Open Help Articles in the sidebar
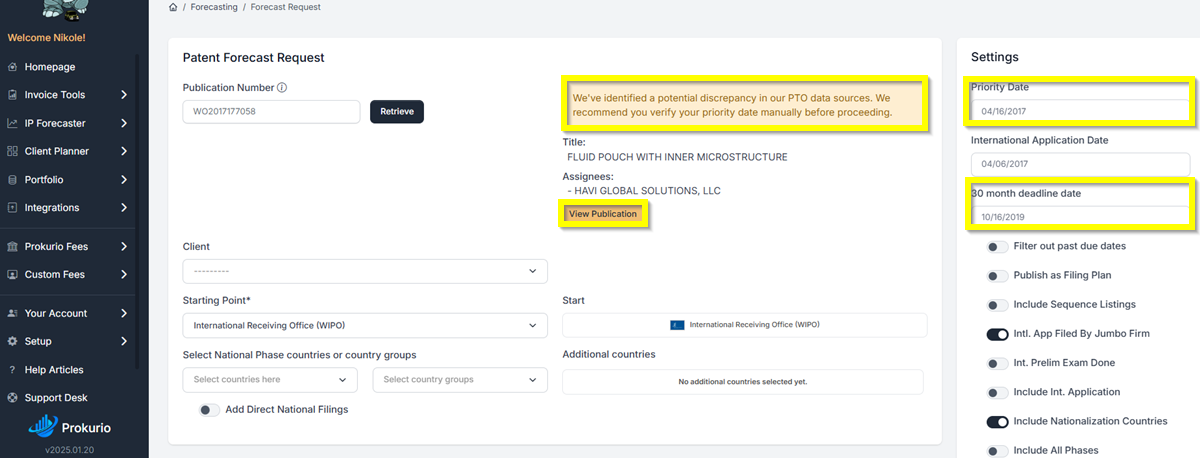Image resolution: width=1200 pixels, height=458 pixels. click(x=54, y=370)
